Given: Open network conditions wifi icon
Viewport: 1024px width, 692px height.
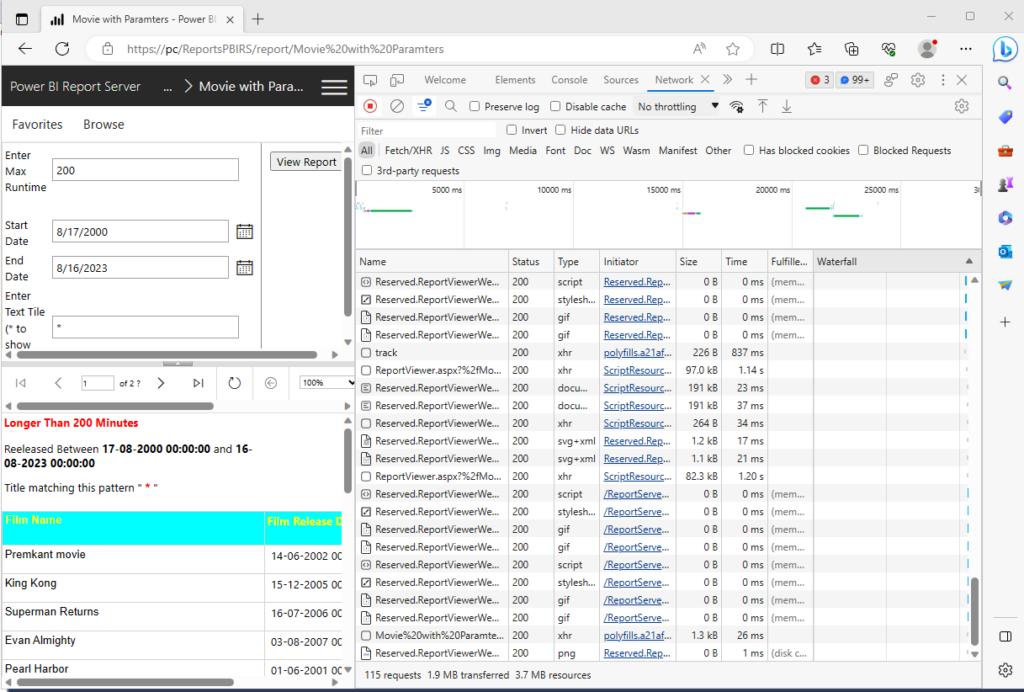Looking at the screenshot, I should 737,106.
